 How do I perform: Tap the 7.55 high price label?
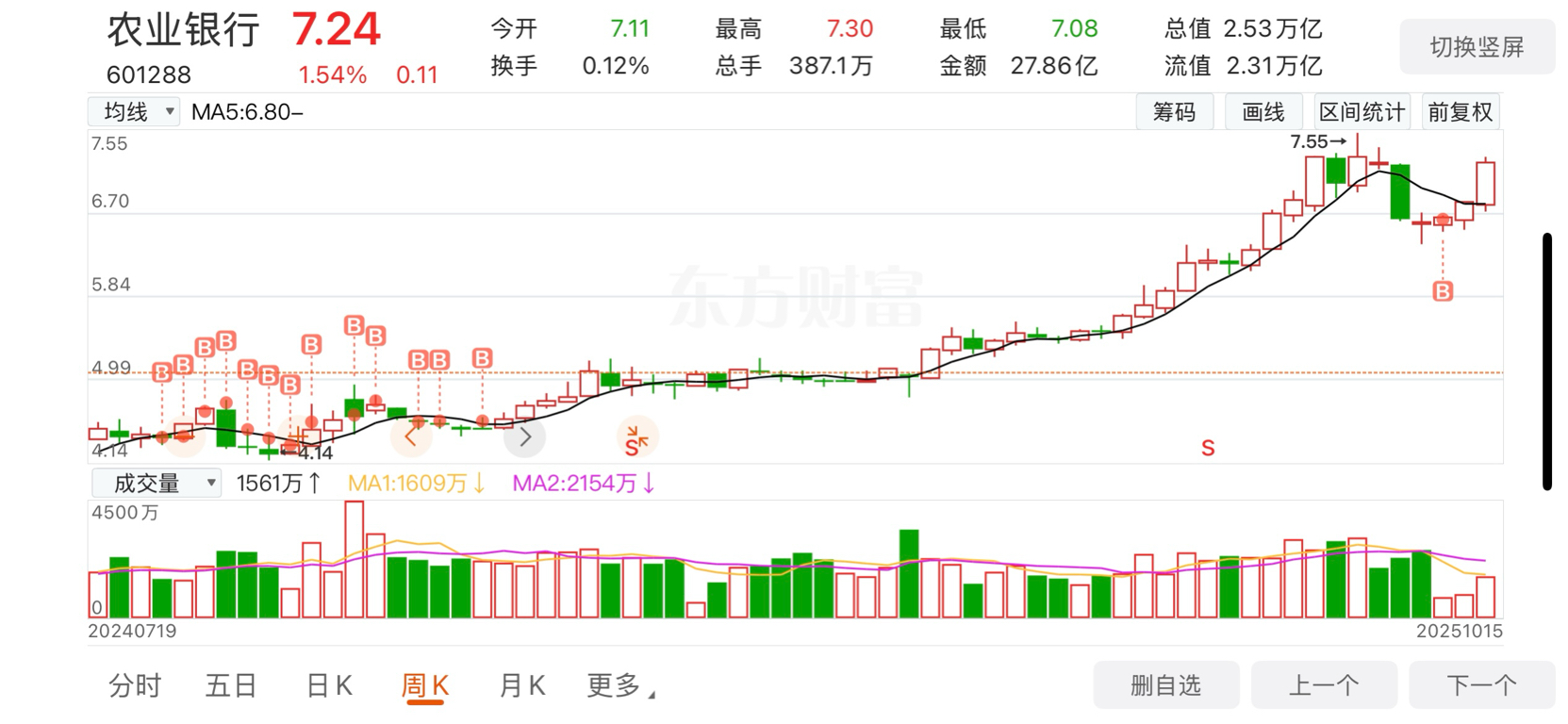pos(1317,141)
